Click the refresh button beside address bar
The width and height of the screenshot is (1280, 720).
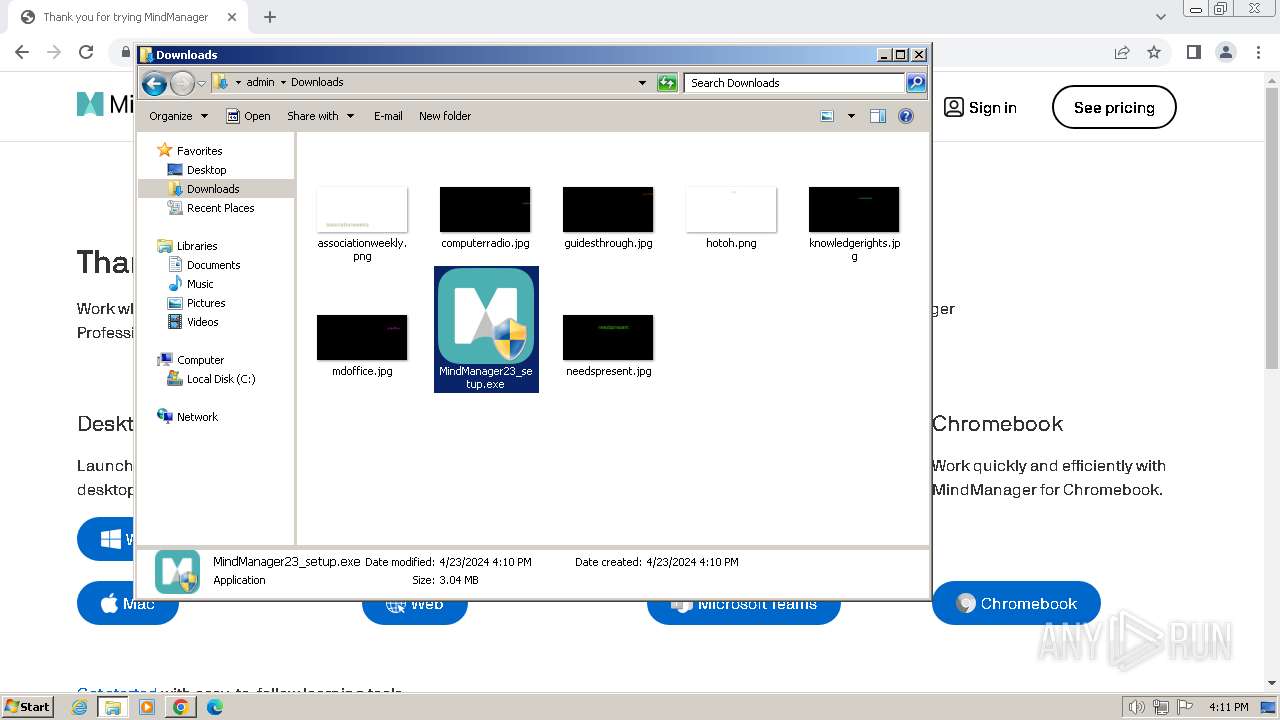(667, 83)
